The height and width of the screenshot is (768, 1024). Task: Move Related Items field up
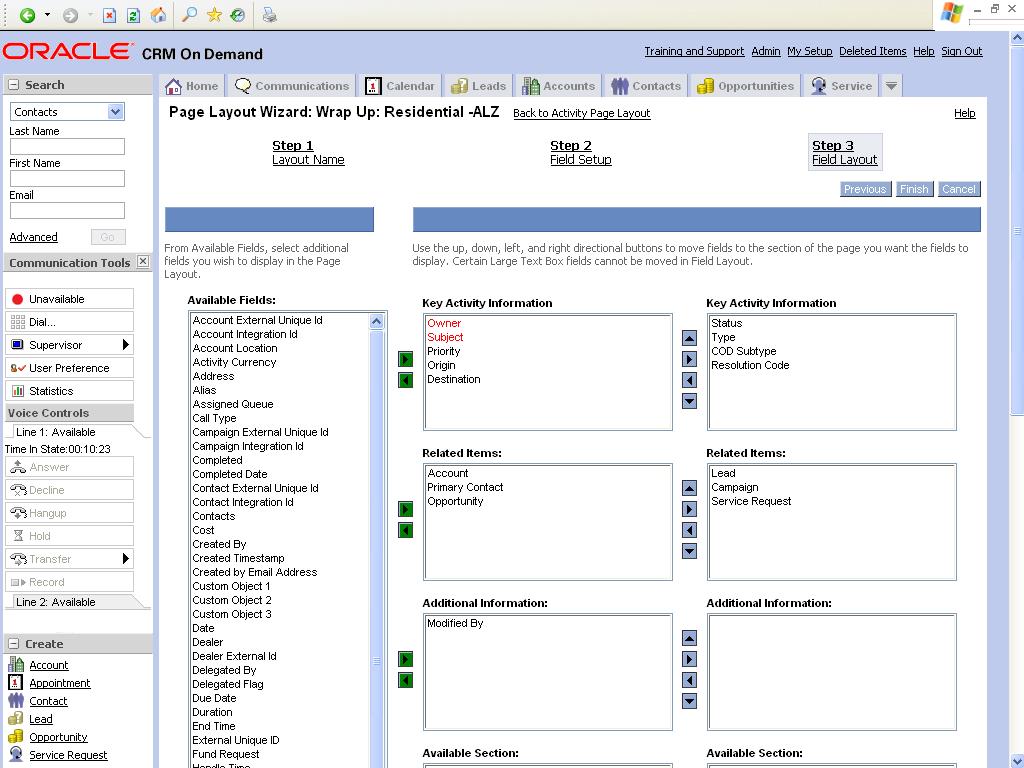690,488
